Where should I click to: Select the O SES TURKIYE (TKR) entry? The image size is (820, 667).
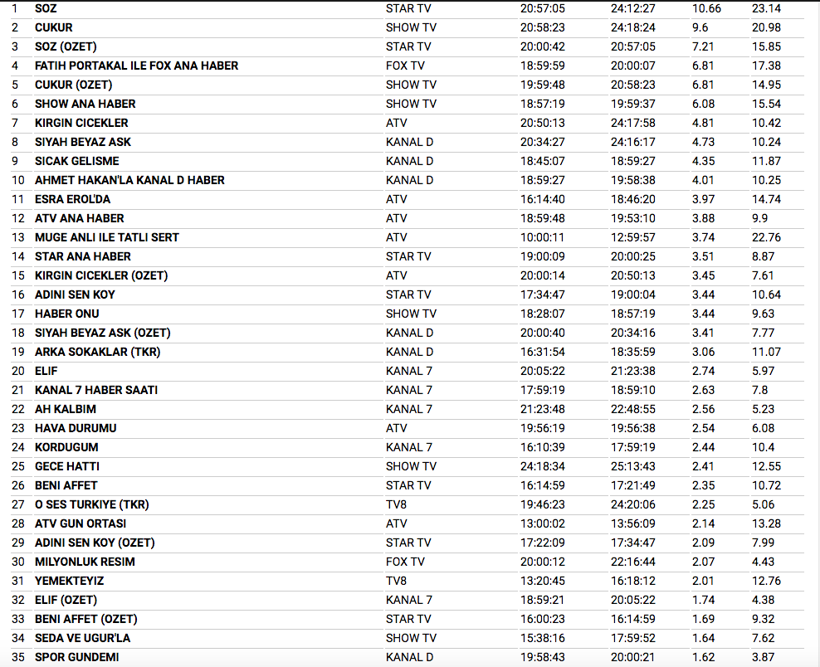(92, 505)
